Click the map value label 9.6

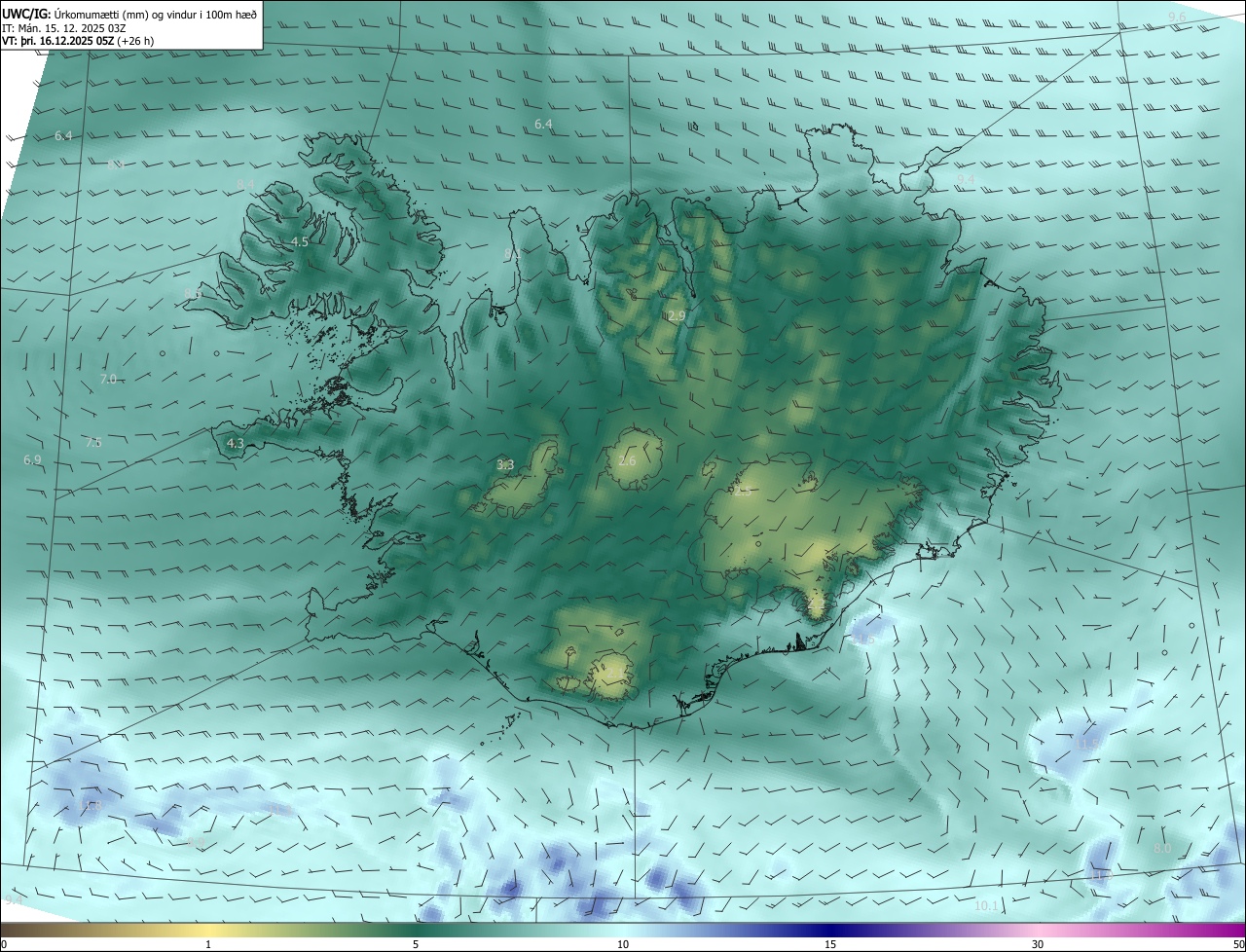(x=1177, y=17)
